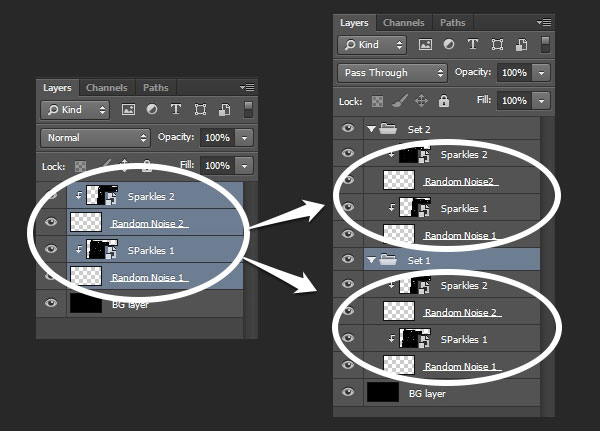
Task: Click pixel layer filter icon in right panel
Action: (x=425, y=45)
